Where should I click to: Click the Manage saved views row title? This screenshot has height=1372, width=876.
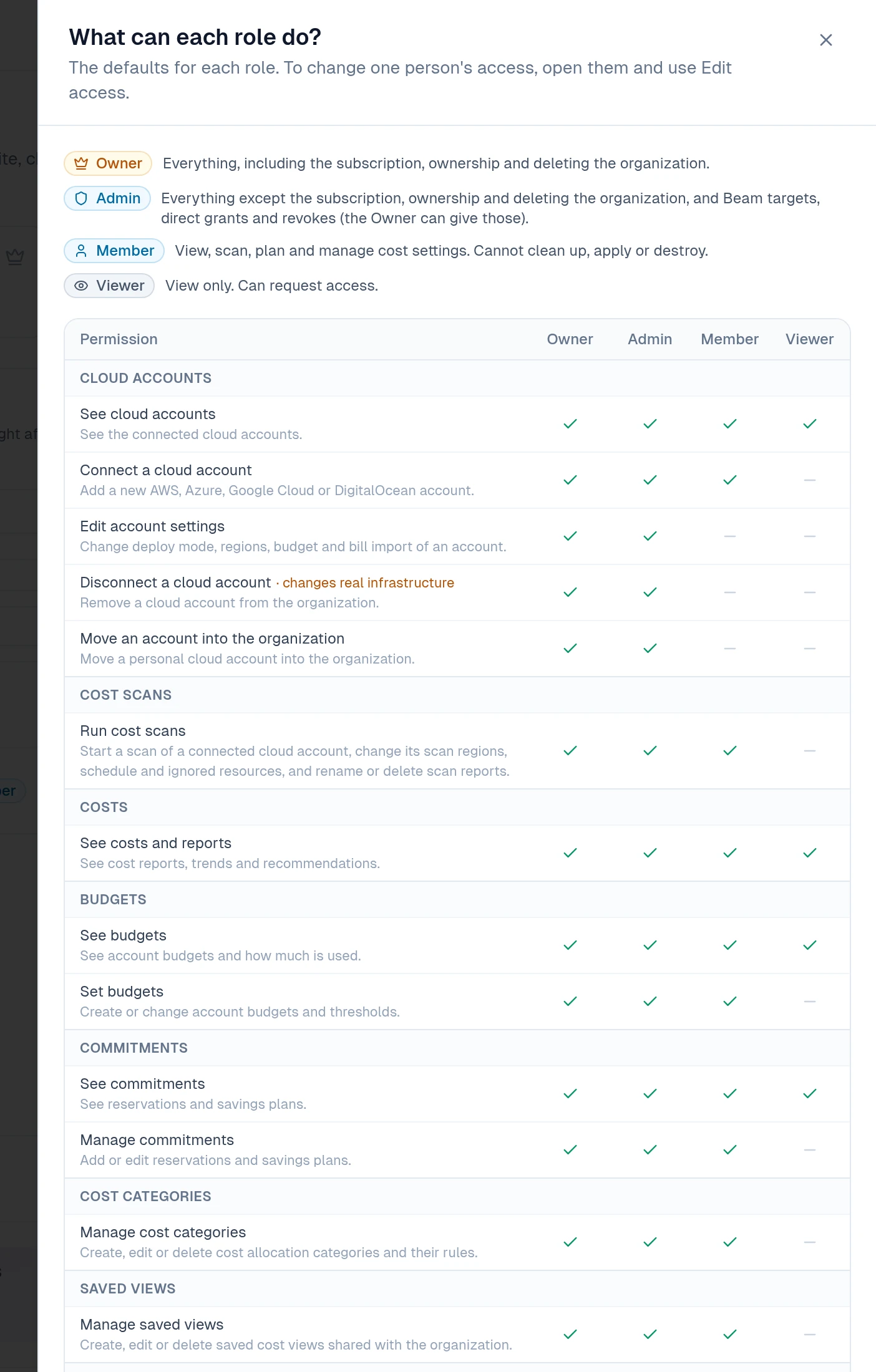point(152,1325)
